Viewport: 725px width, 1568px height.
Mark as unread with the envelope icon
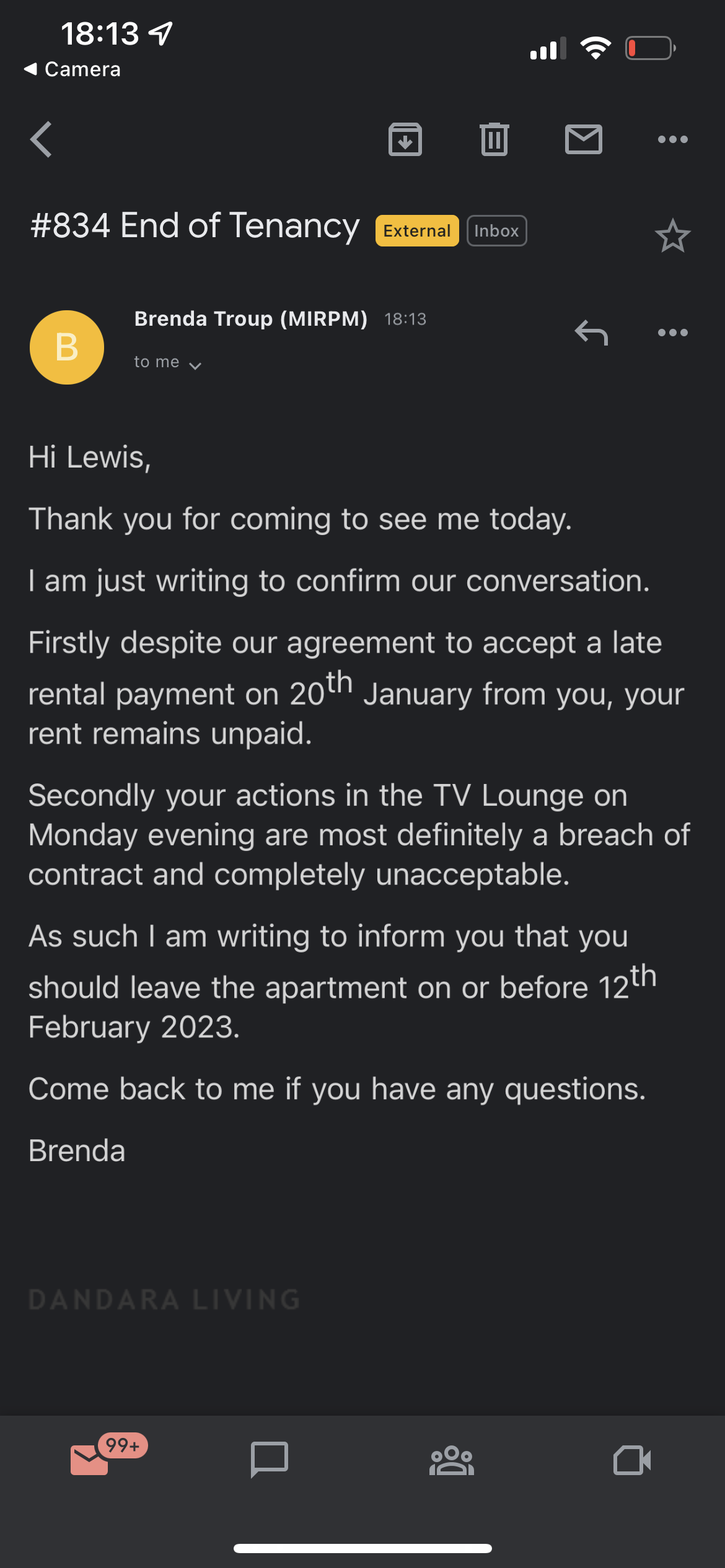(584, 139)
